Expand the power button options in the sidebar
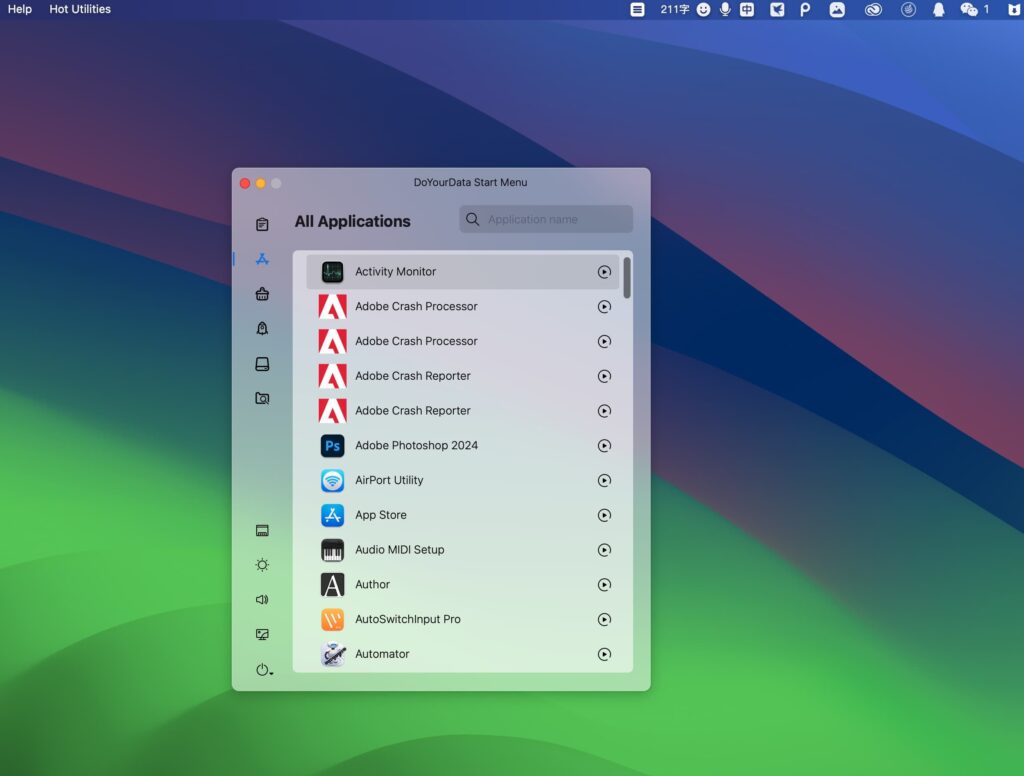The image size is (1024, 776). click(262, 671)
